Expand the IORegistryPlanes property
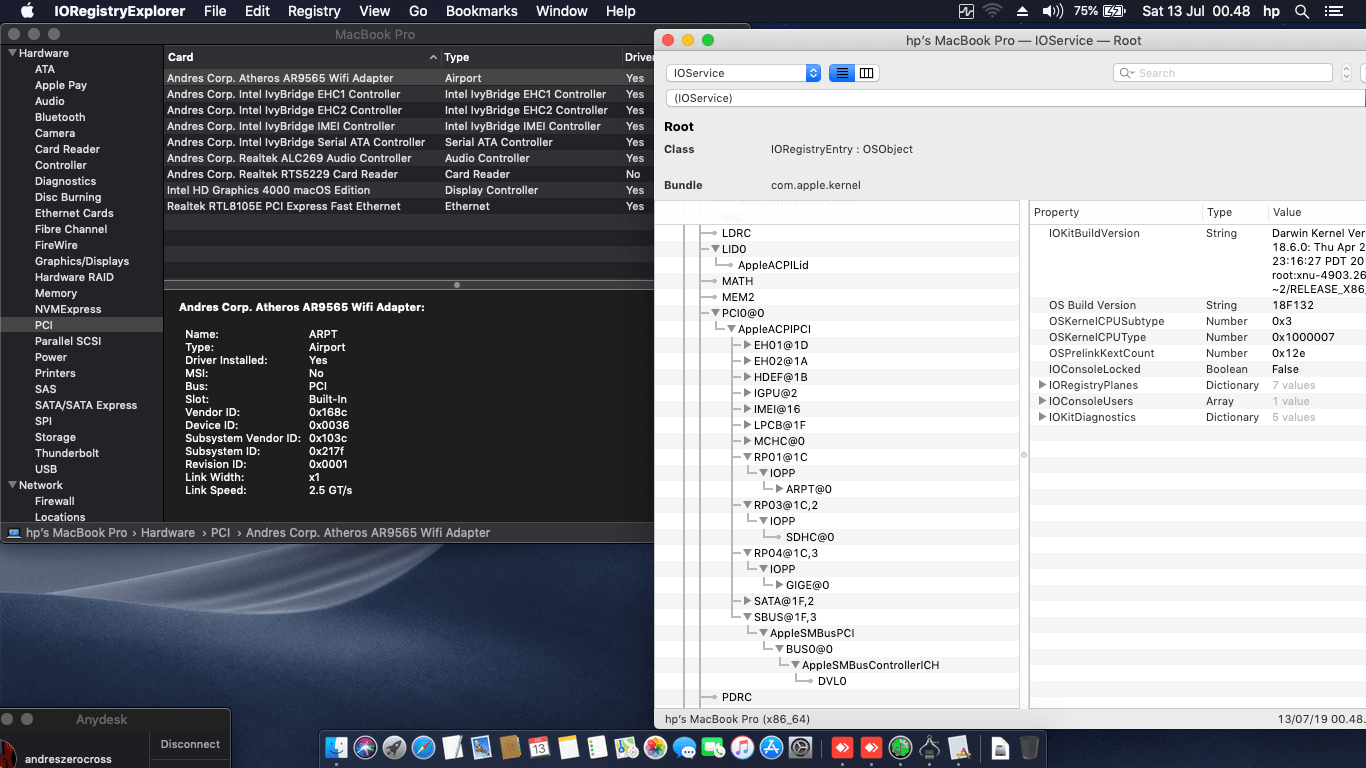1366x768 pixels. tap(1042, 385)
